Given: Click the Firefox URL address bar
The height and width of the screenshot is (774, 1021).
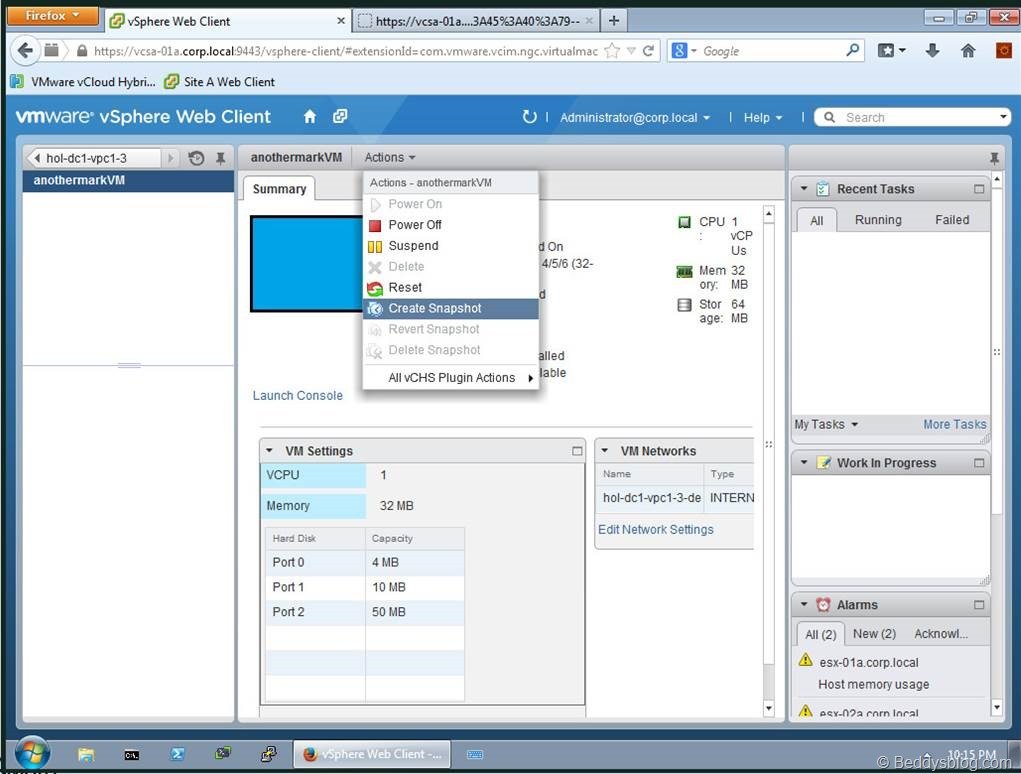Looking at the screenshot, I should tap(345, 51).
